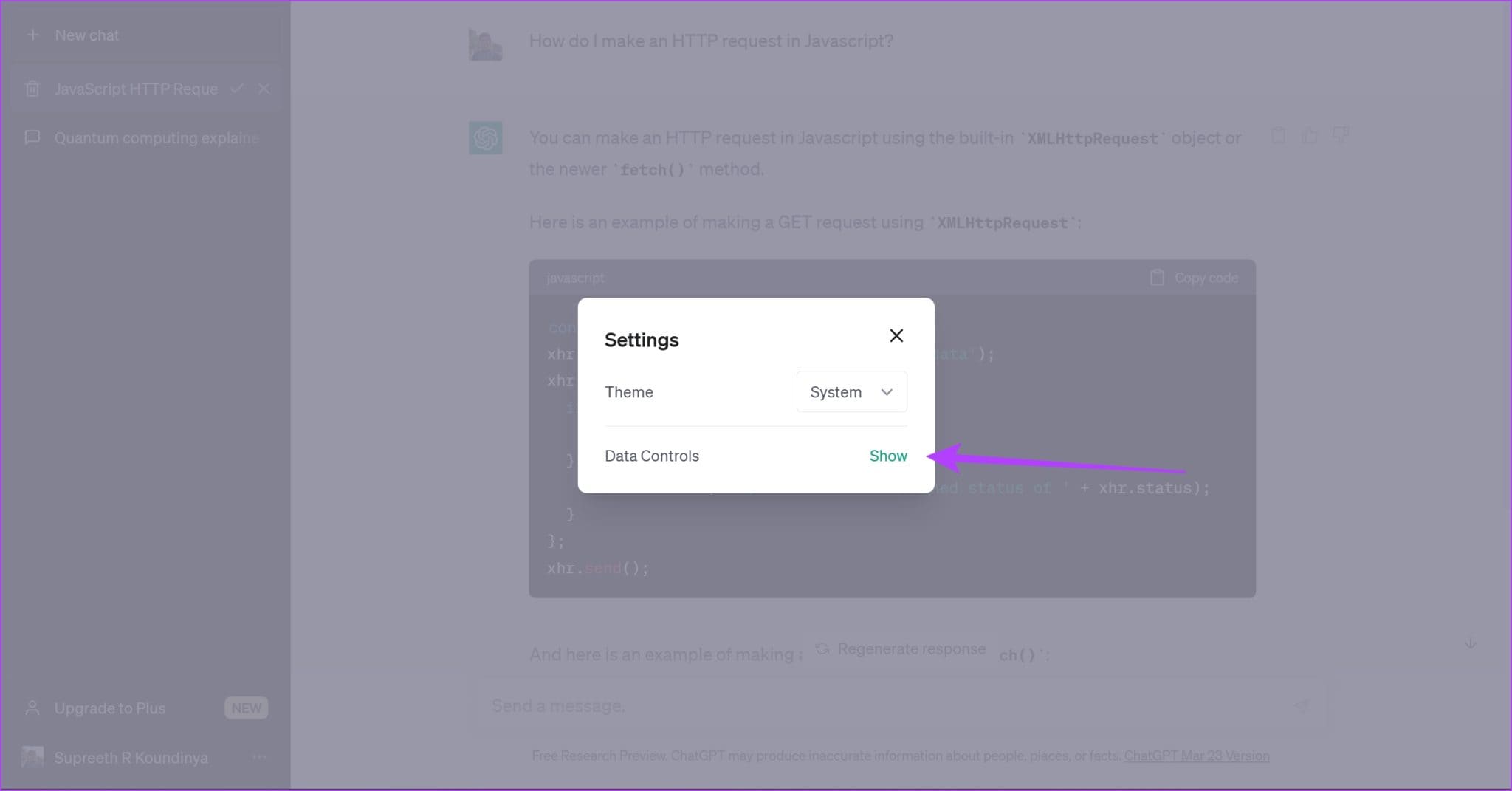Close the Settings dialog with the X
Viewport: 1512px width, 791px height.
pyautogui.click(x=896, y=336)
